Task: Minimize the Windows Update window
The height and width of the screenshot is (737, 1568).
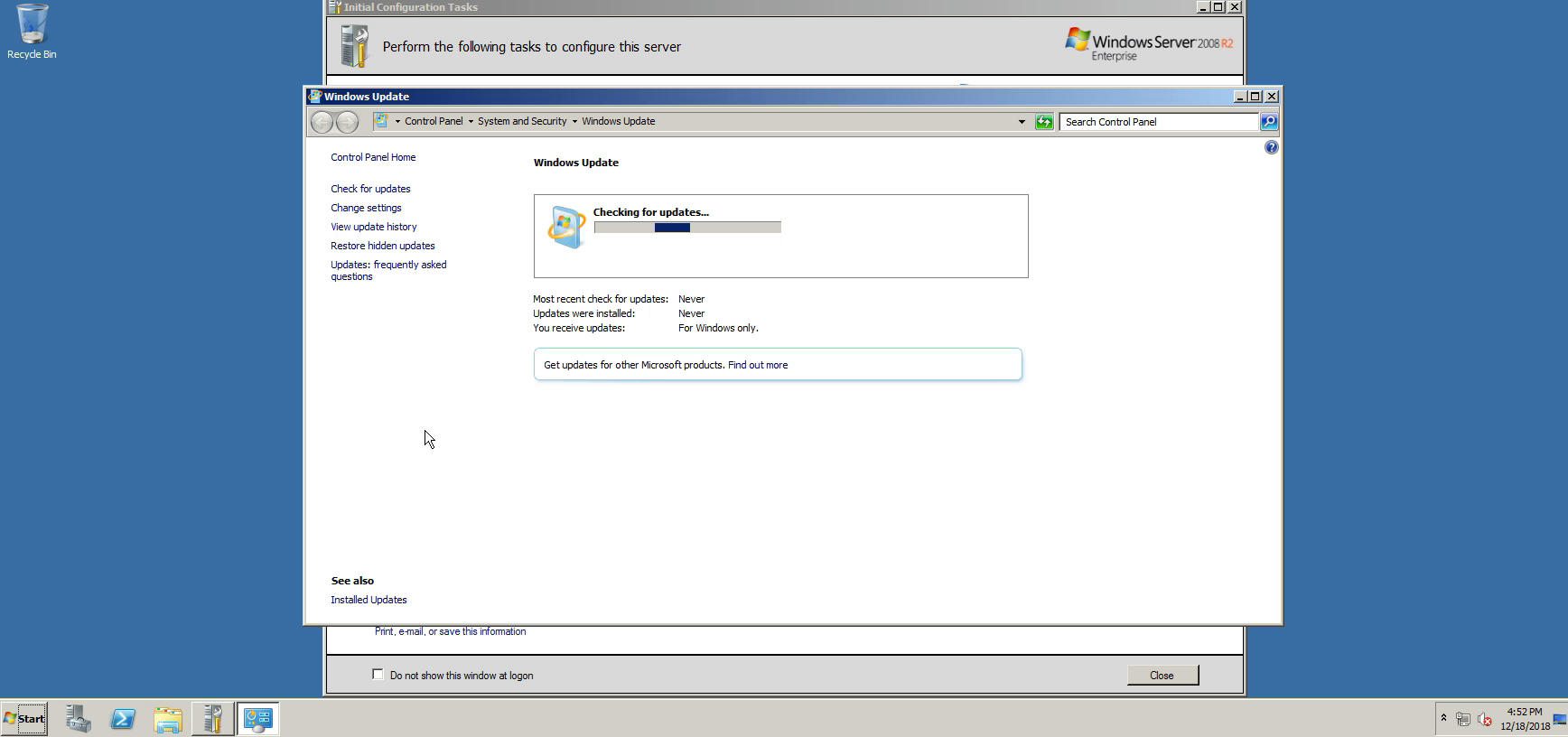Action: (x=1240, y=97)
